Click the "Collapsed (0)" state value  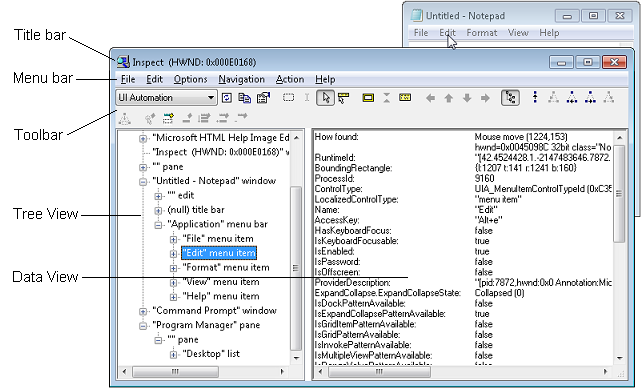(x=500, y=293)
